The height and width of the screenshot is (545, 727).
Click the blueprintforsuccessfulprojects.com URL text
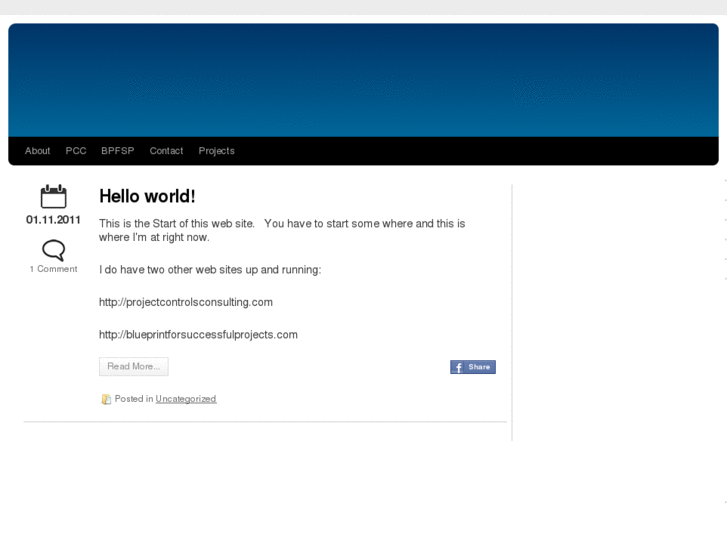point(198,335)
